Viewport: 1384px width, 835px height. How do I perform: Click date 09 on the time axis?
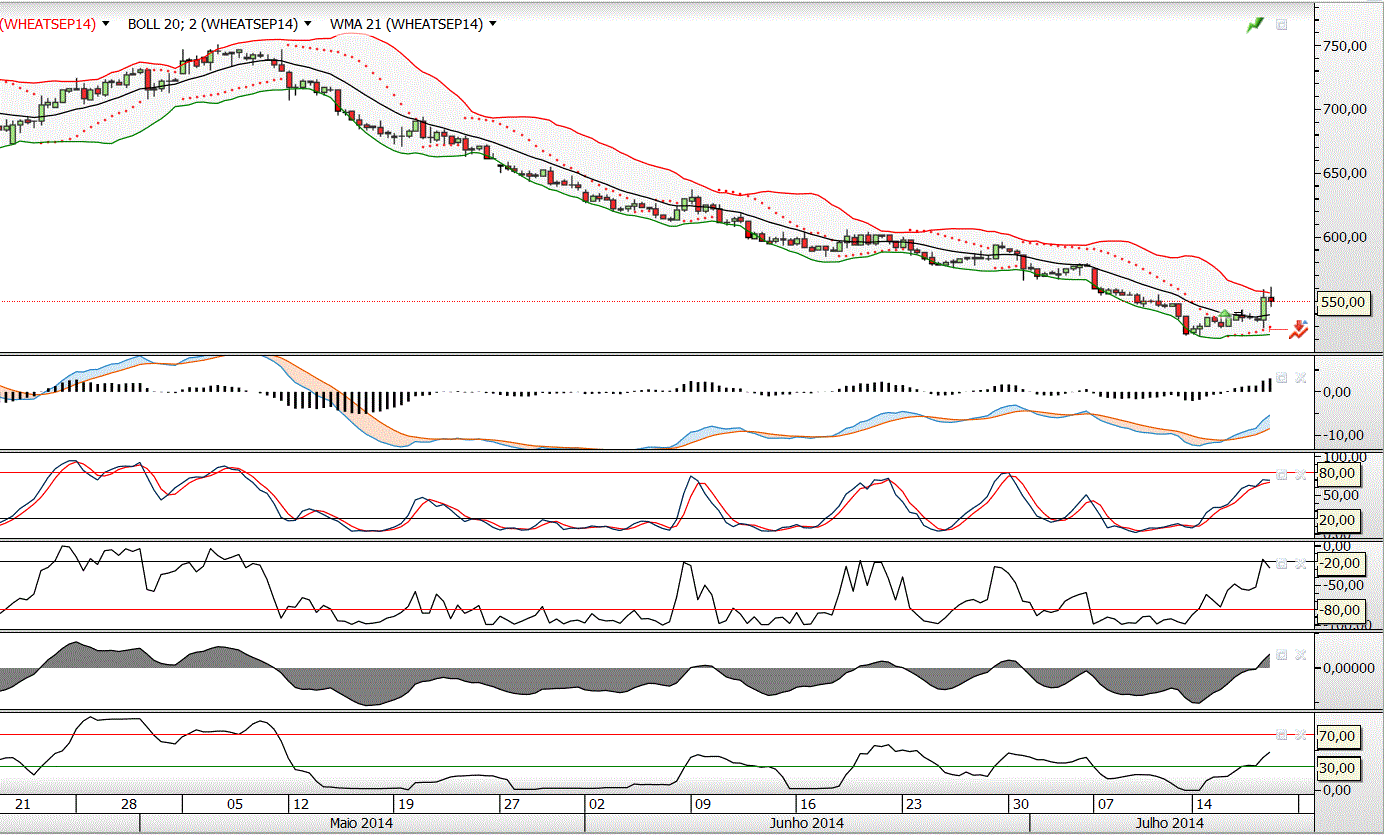pos(702,804)
